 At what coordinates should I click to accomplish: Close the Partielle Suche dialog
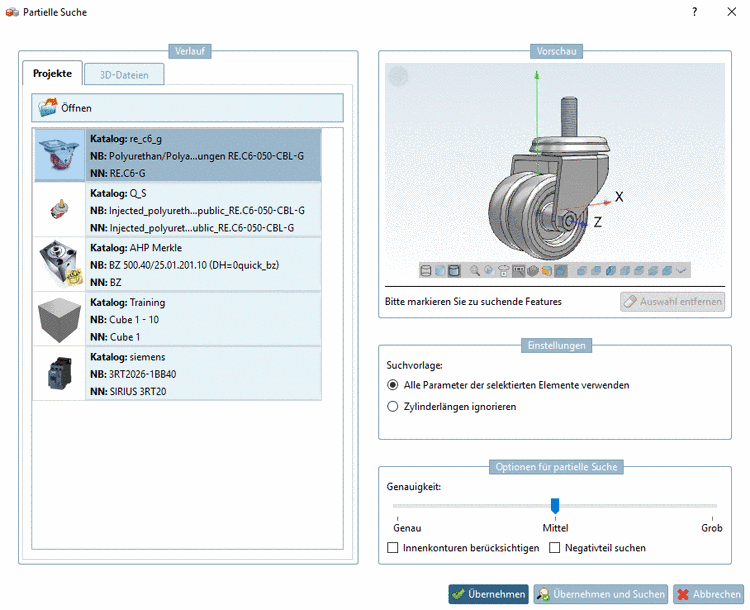click(x=732, y=12)
